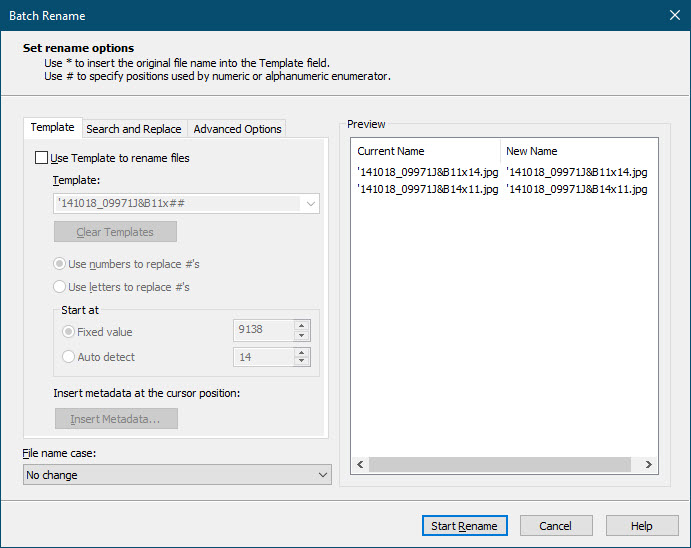
Task: Select Use letters to replace #'s
Action: [60, 287]
